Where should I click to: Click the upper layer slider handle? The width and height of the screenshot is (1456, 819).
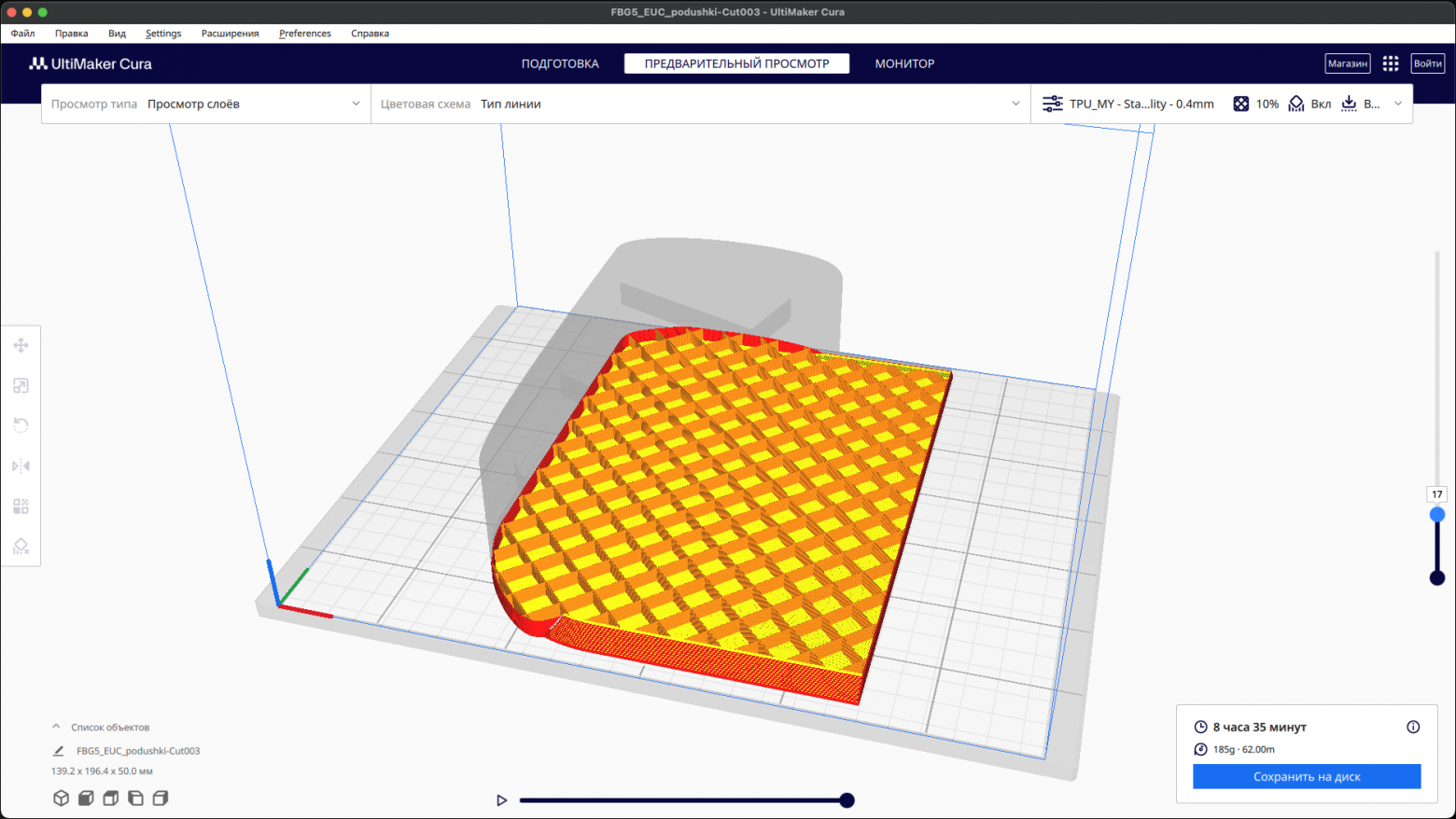[x=1437, y=514]
